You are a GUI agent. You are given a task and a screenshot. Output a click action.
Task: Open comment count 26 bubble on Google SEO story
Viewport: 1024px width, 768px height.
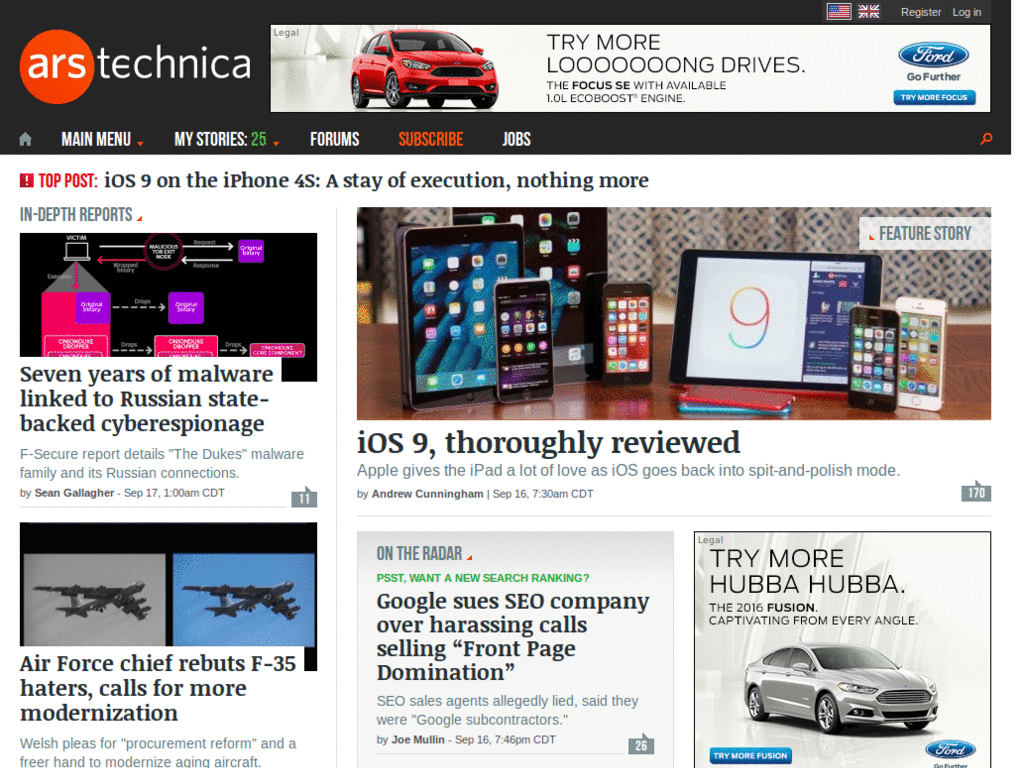click(641, 744)
